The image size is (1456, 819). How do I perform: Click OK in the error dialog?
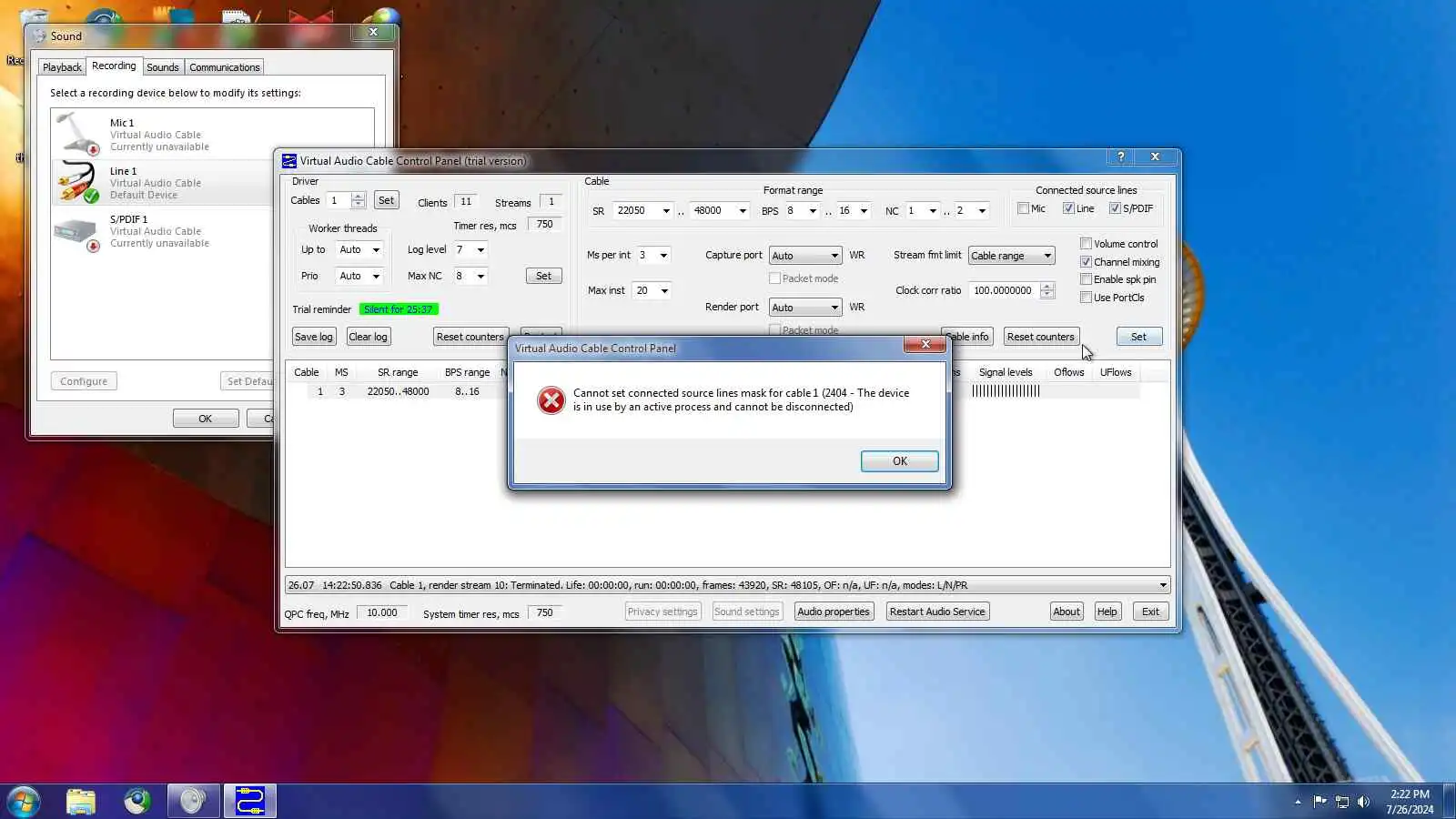(x=900, y=461)
